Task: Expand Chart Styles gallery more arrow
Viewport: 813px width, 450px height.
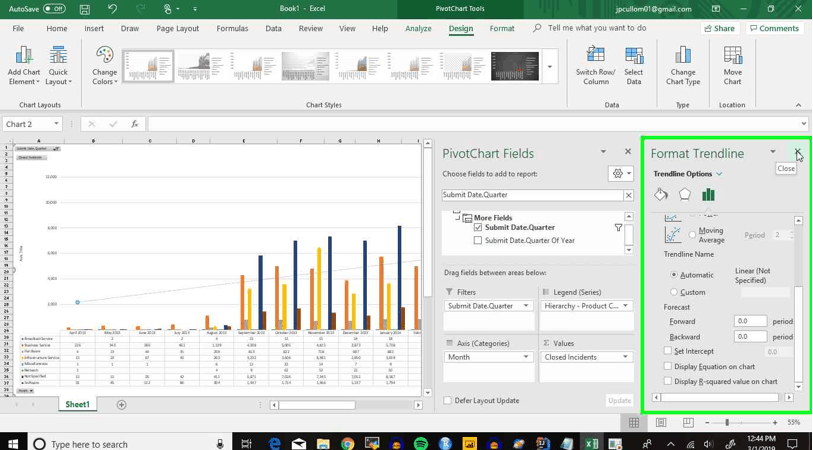Action: pyautogui.click(x=550, y=67)
